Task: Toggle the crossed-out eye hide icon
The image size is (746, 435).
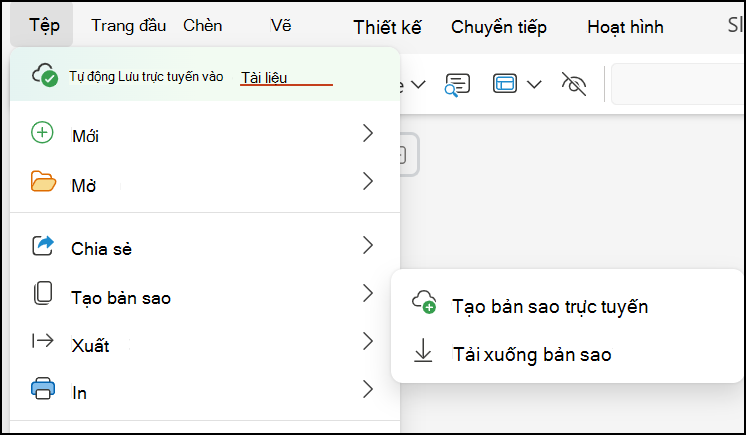Action: (x=574, y=84)
